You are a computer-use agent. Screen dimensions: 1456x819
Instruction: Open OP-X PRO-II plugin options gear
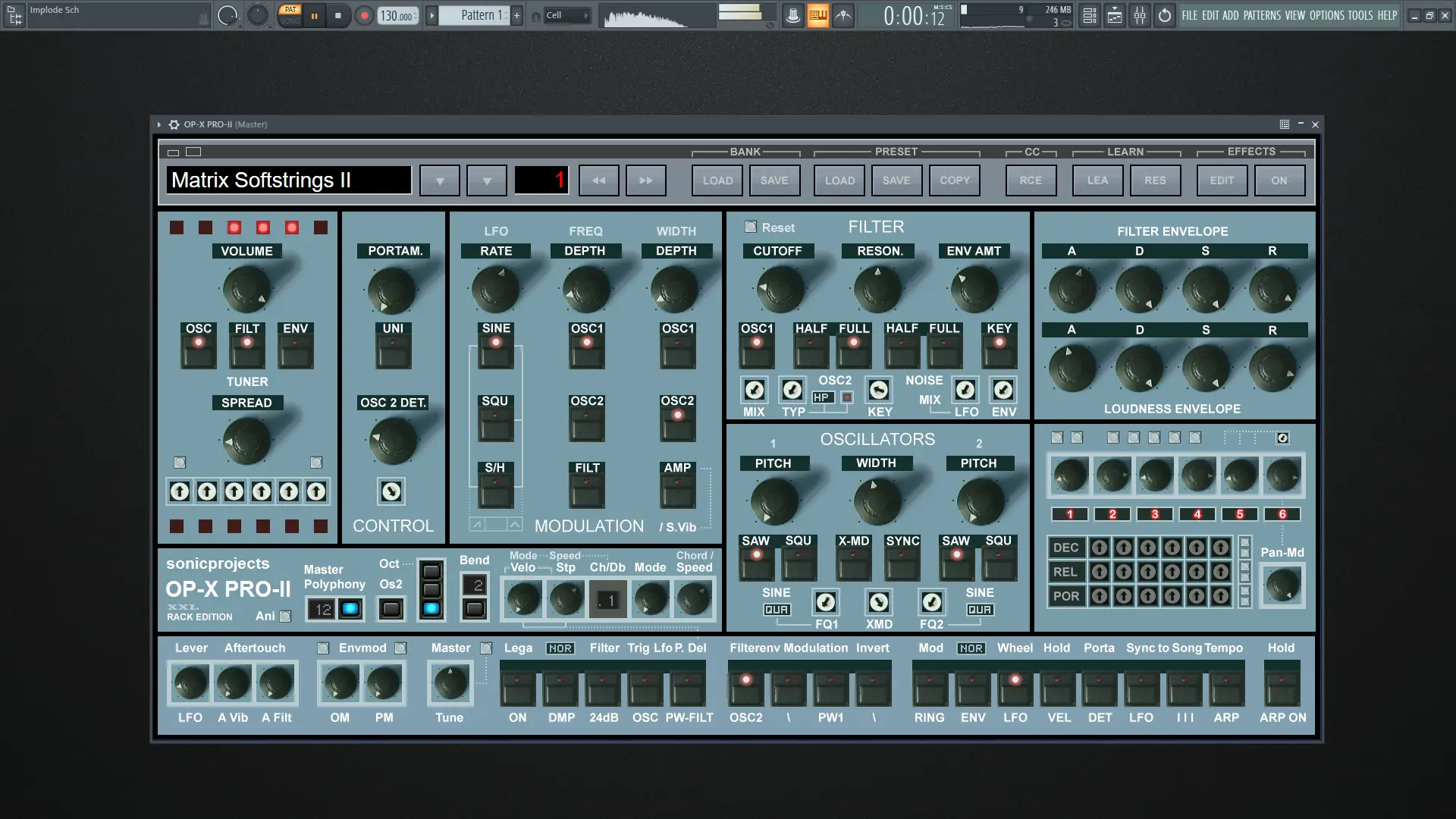point(174,124)
